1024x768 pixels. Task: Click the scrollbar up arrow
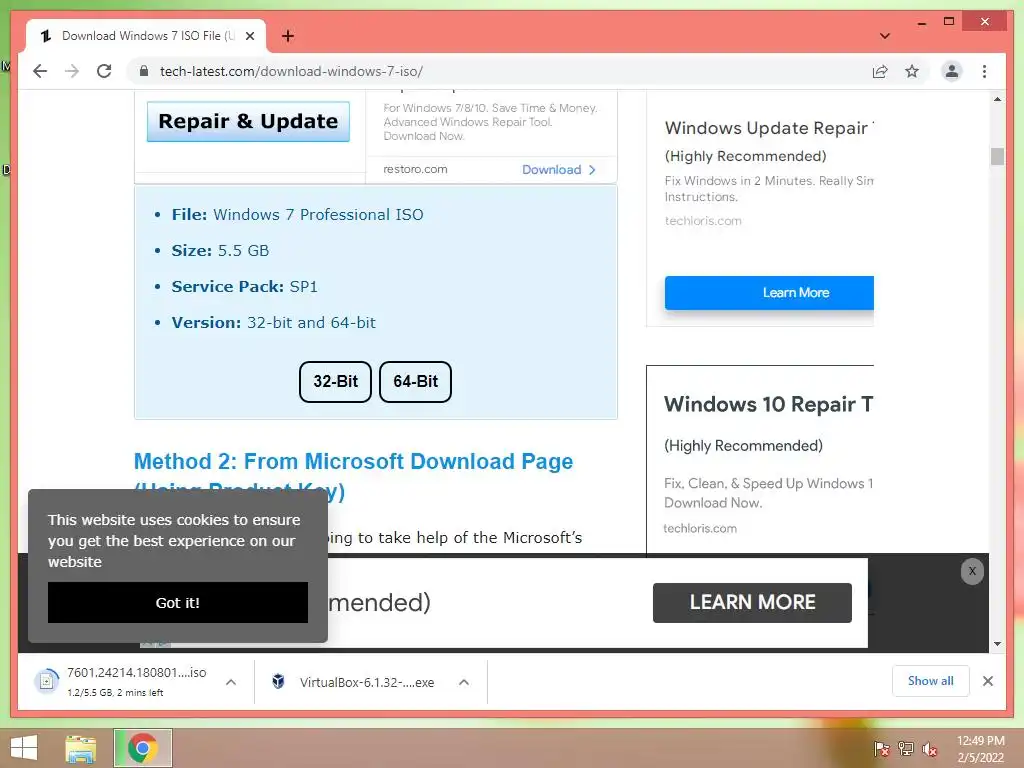pyautogui.click(x=997, y=99)
